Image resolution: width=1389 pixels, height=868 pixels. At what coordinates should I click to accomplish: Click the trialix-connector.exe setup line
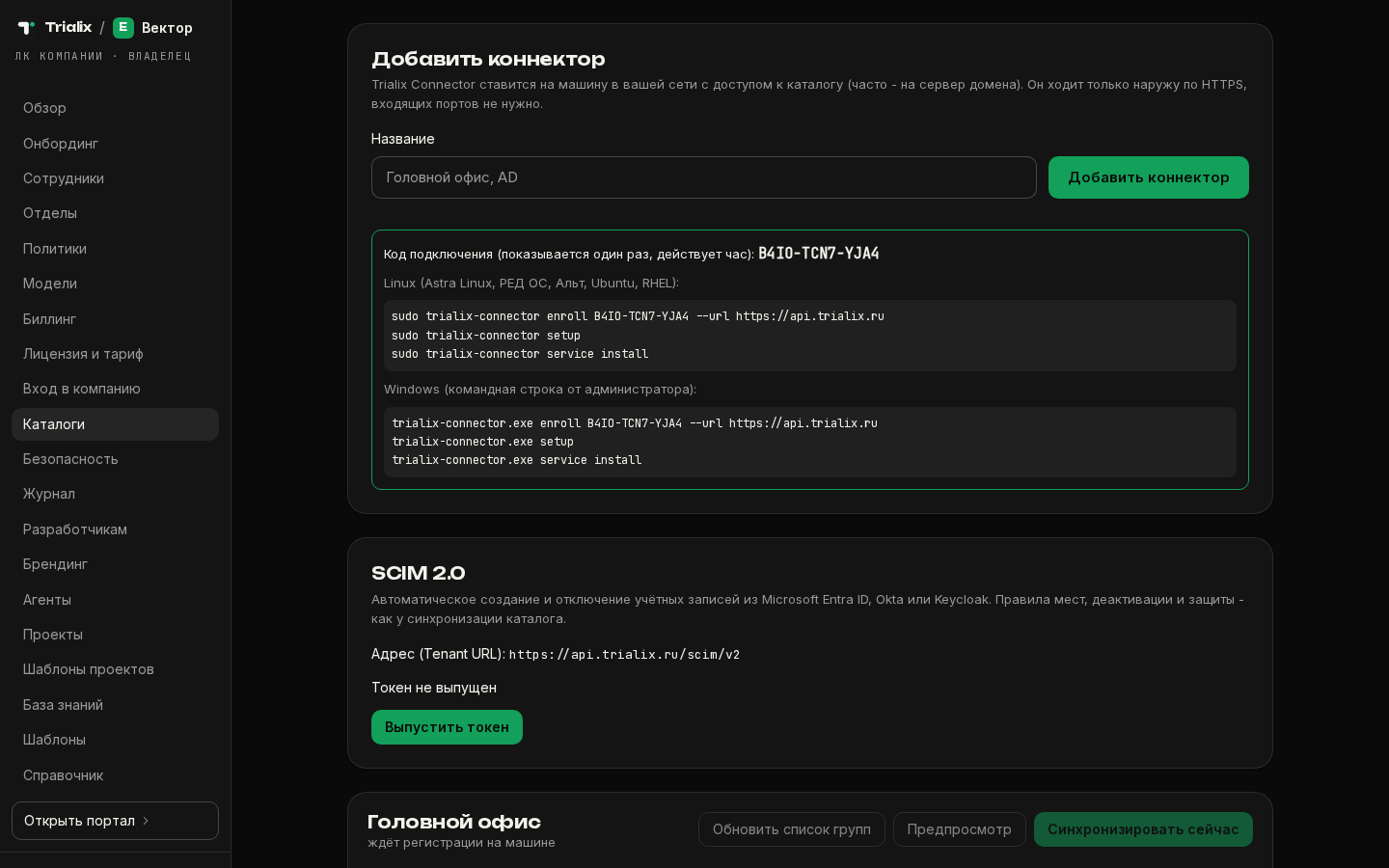[x=482, y=442]
